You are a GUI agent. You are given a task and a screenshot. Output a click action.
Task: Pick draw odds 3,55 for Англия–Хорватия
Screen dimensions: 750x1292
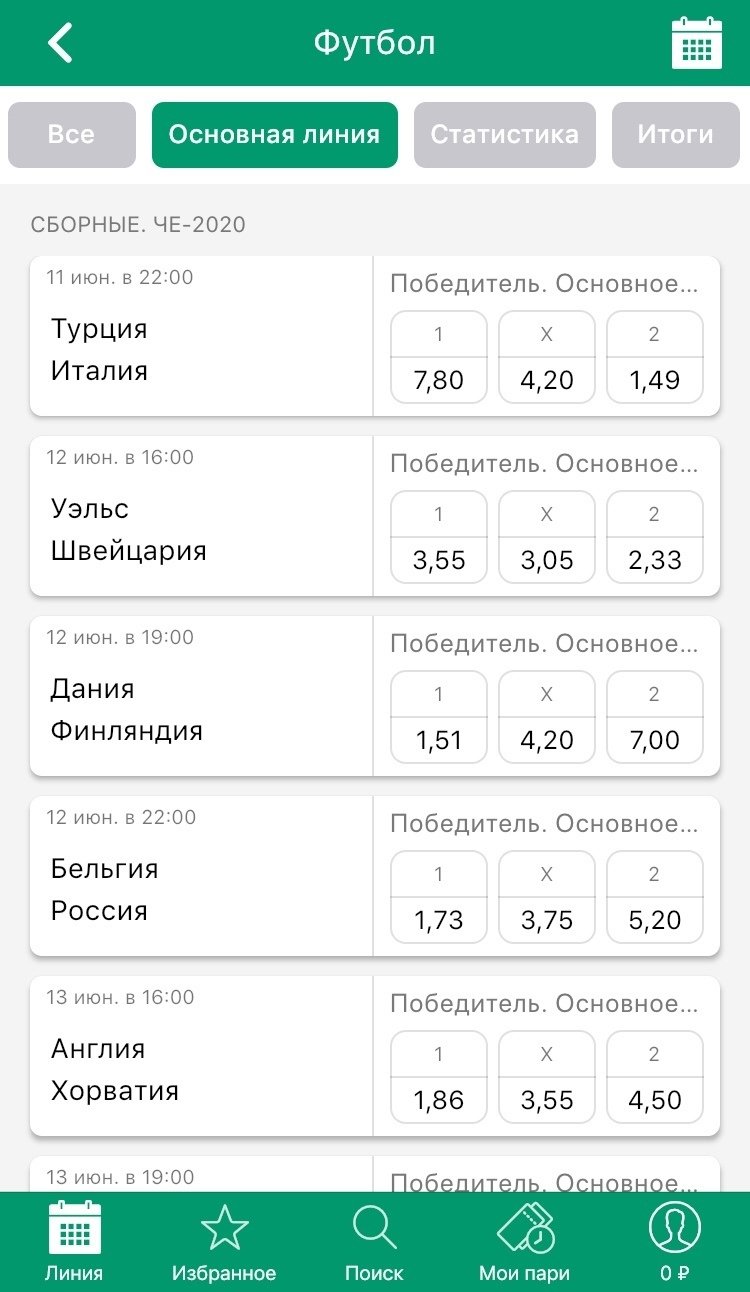[546, 1078]
